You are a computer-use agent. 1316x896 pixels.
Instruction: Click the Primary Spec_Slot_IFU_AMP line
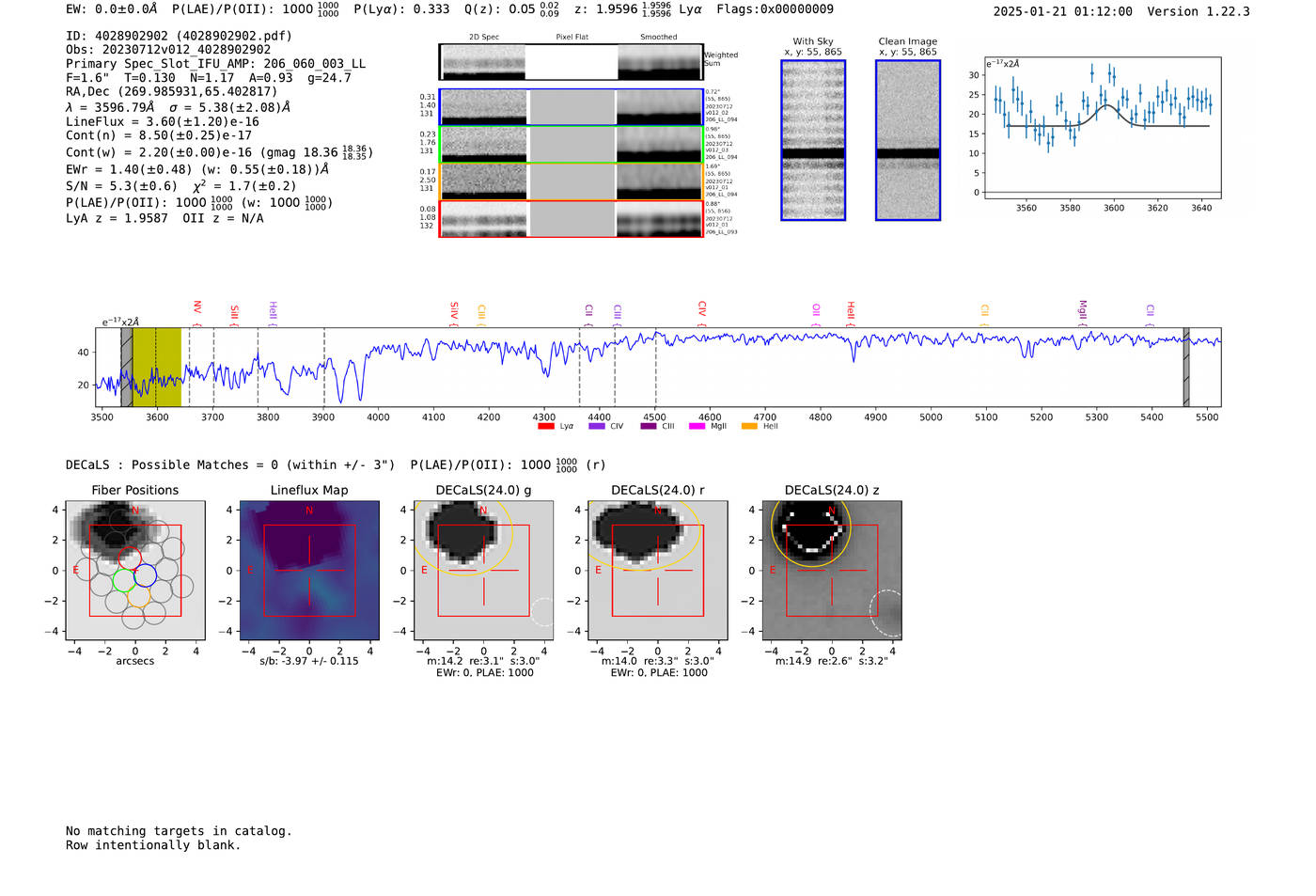216,64
